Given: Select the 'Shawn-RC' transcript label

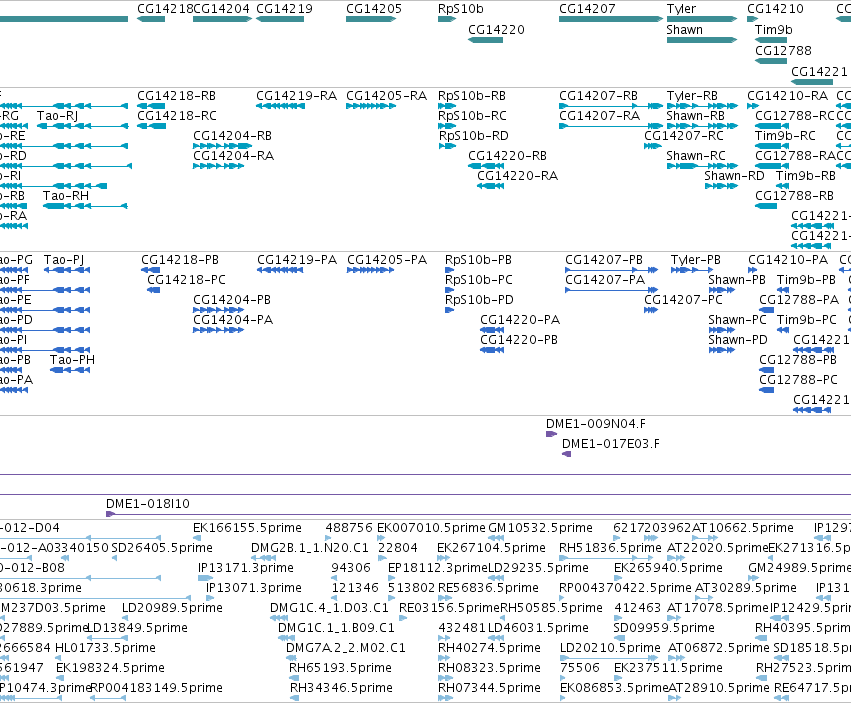Looking at the screenshot, I should [696, 156].
